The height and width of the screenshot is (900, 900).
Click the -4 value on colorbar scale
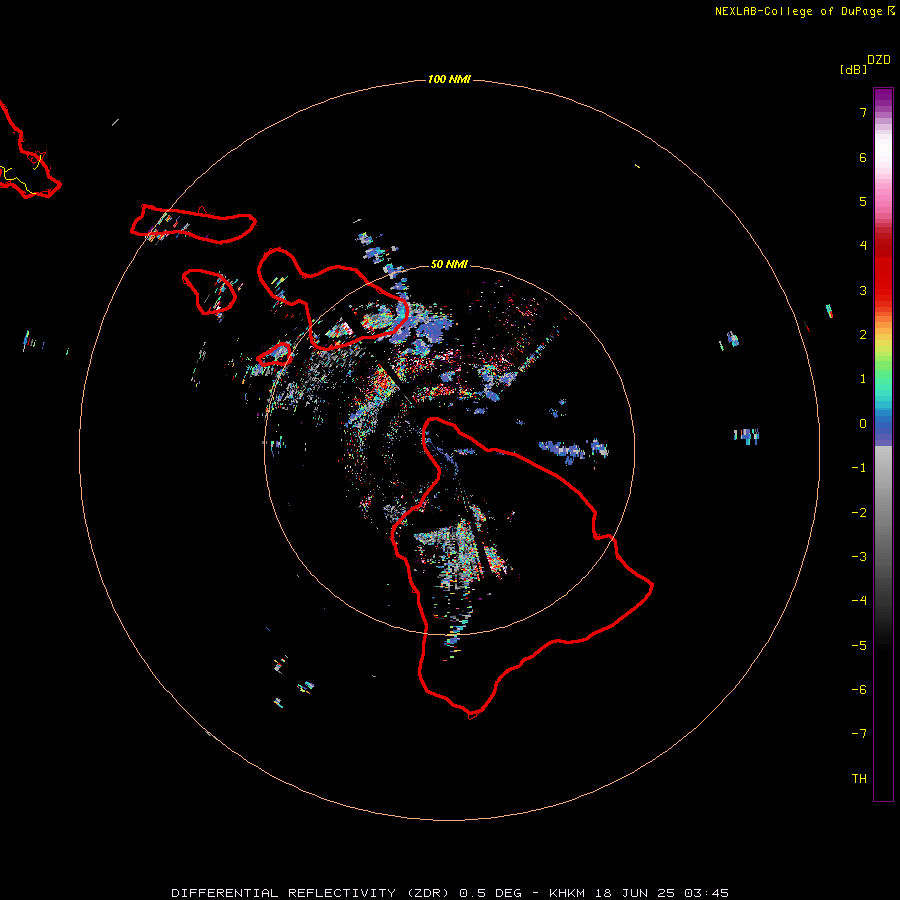click(859, 601)
